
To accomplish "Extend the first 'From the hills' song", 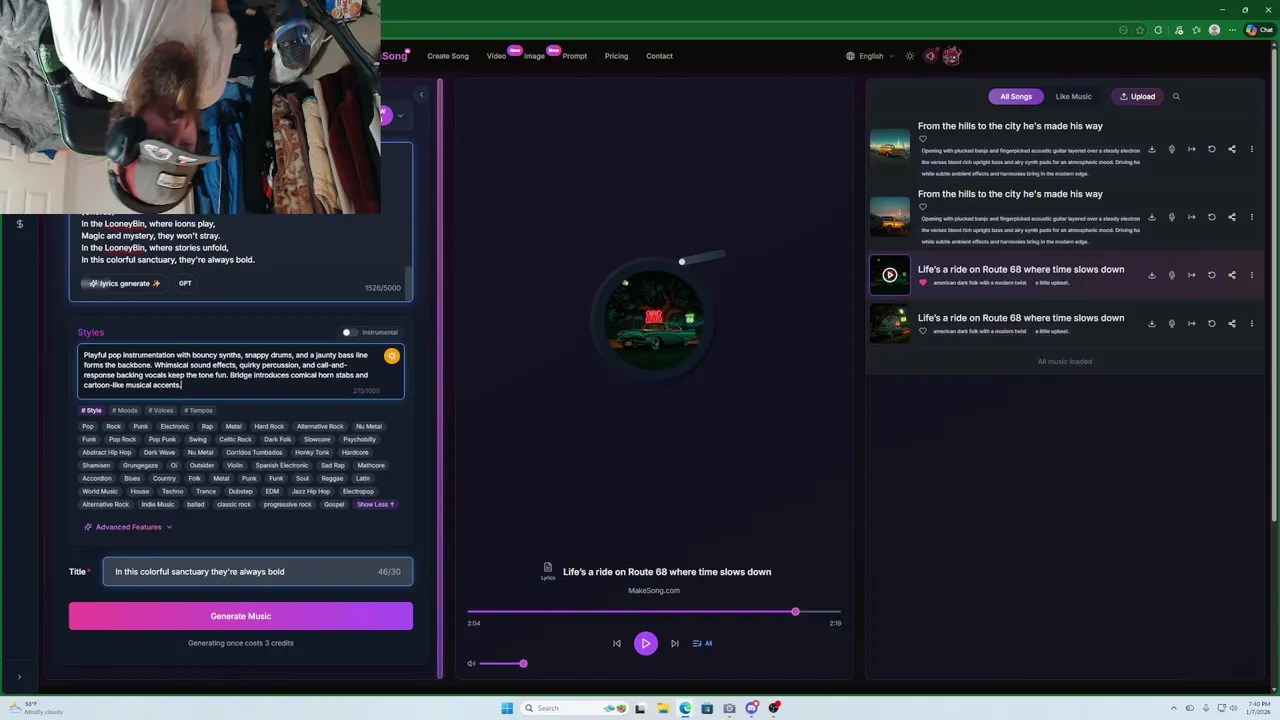I will (x=1191, y=149).
